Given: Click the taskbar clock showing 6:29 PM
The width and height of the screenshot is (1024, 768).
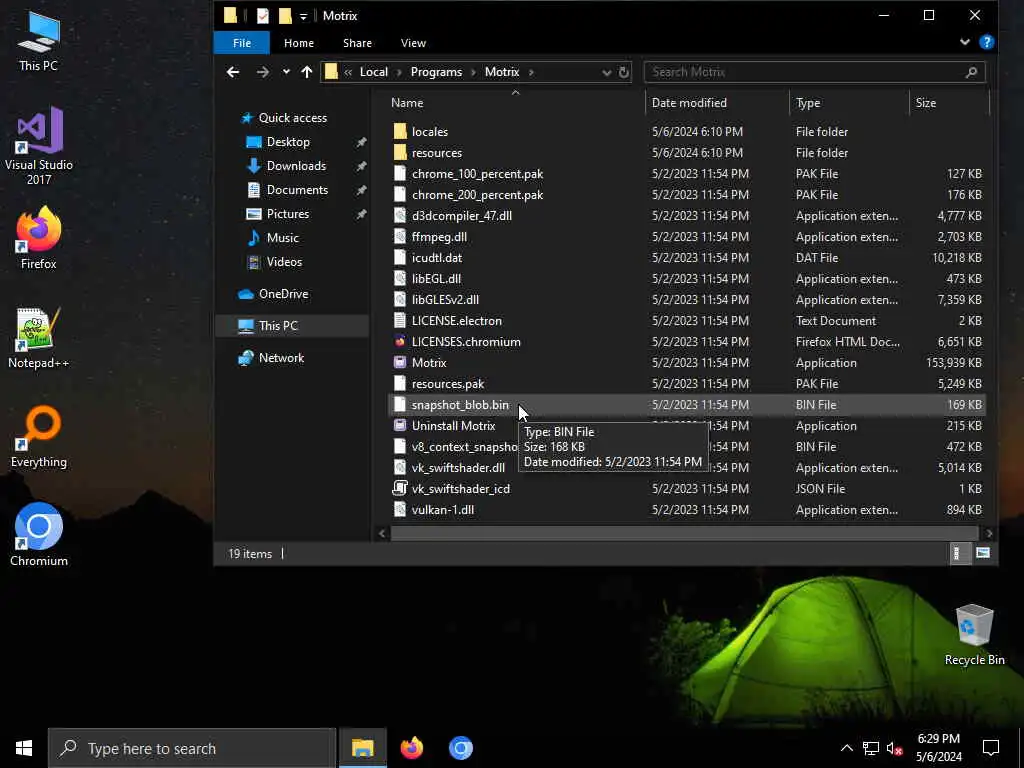Looking at the screenshot, I should point(938,748).
